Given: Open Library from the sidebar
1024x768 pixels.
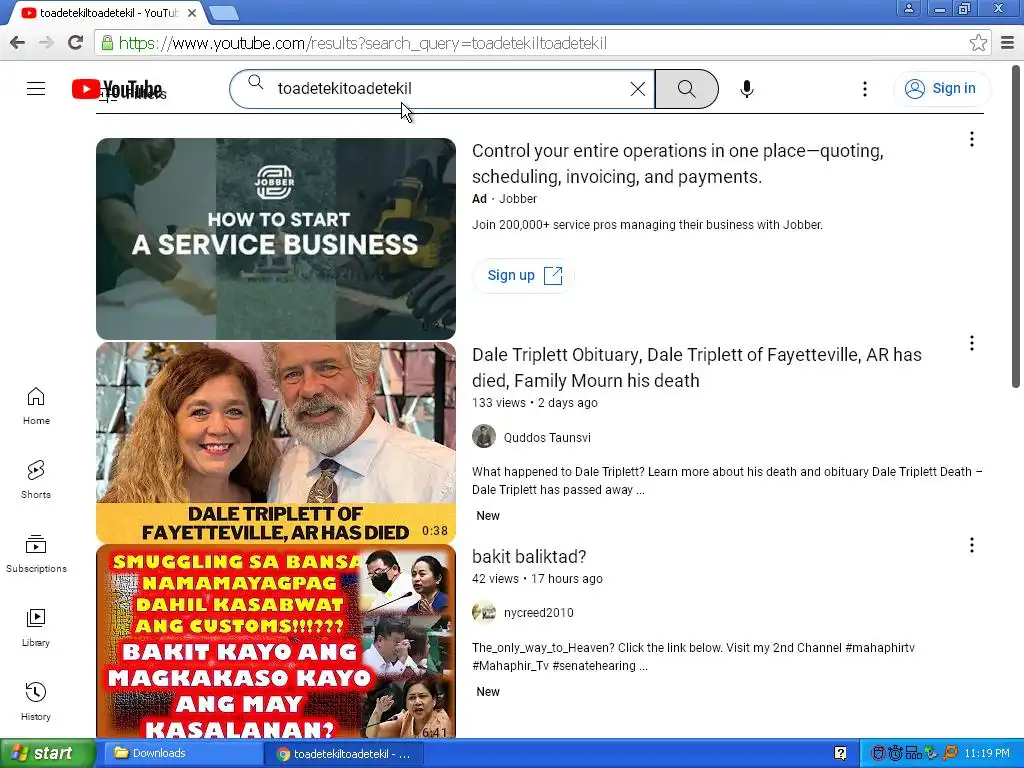Looking at the screenshot, I should [36, 628].
